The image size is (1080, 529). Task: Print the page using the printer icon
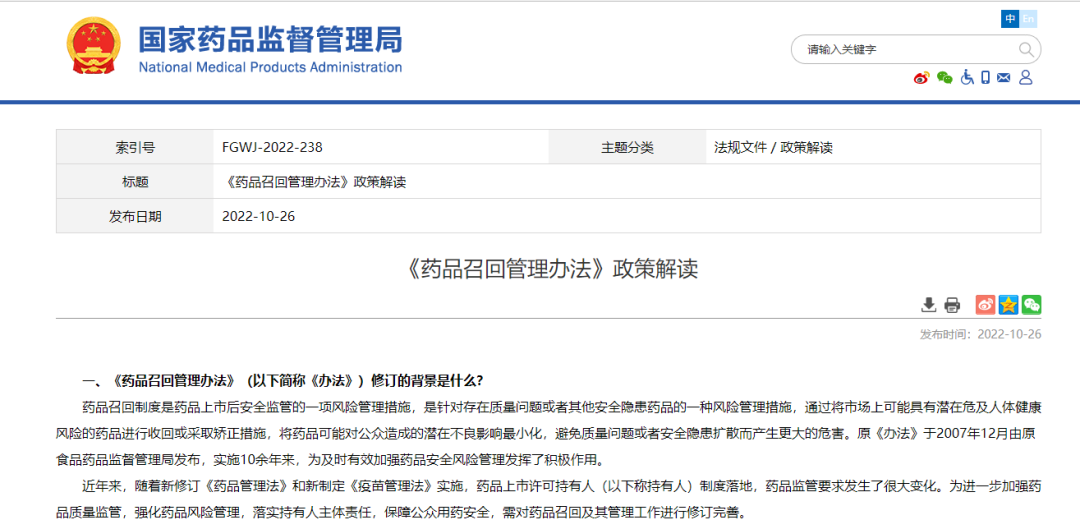952,305
